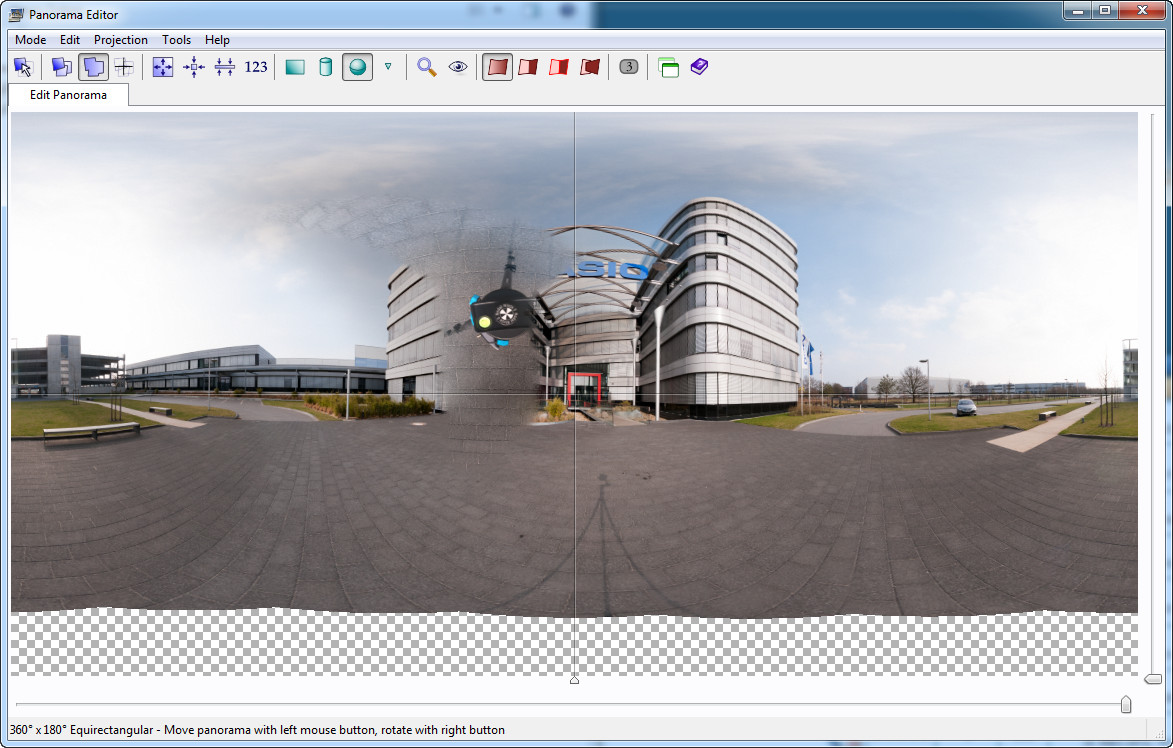Viewport: 1173px width, 748px height.
Task: Select the arrow pointer image selection tool
Action: tap(24, 67)
